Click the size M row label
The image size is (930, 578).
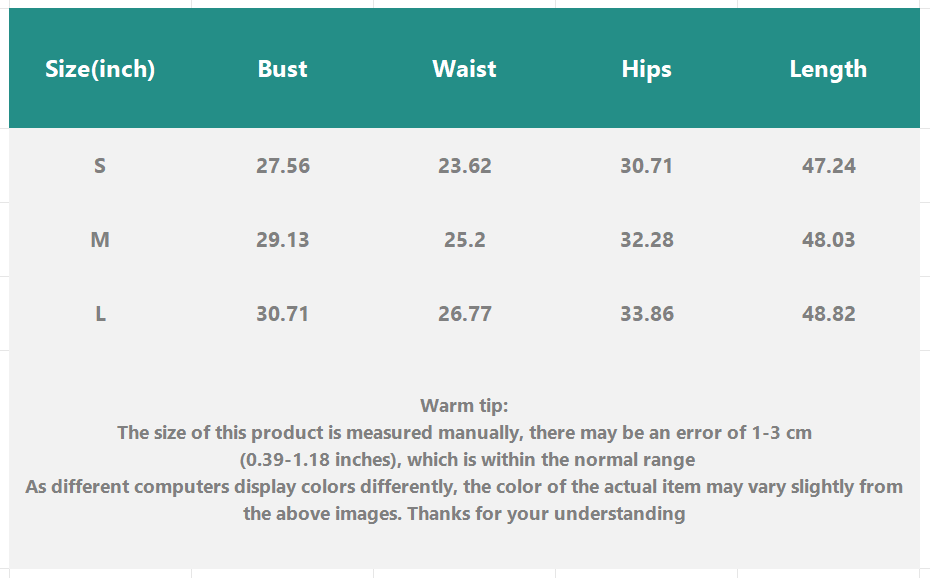(x=100, y=240)
